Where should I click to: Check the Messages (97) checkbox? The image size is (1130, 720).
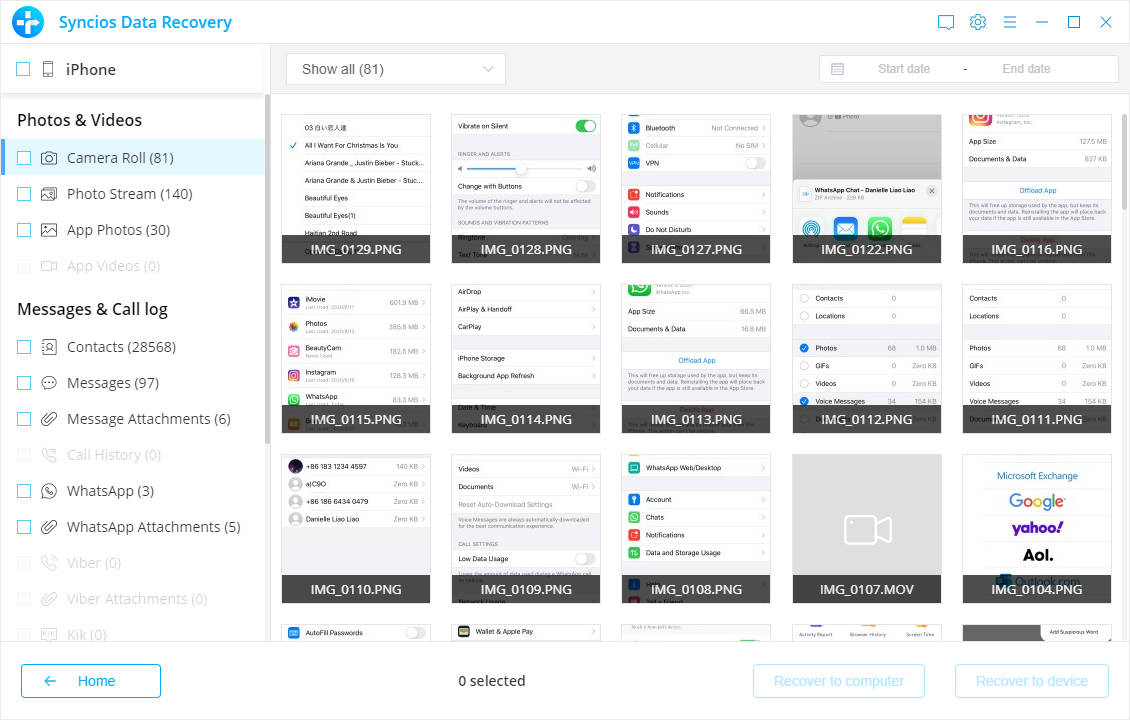pyautogui.click(x=24, y=383)
